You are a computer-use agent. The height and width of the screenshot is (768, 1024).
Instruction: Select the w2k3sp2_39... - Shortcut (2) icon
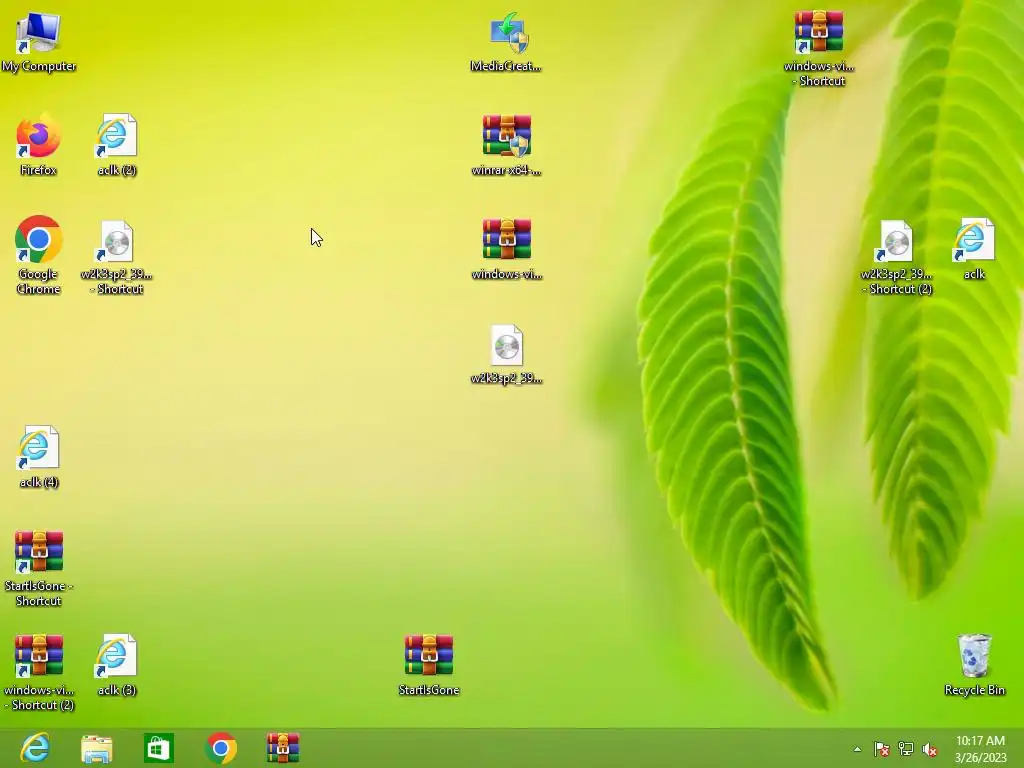[896, 257]
